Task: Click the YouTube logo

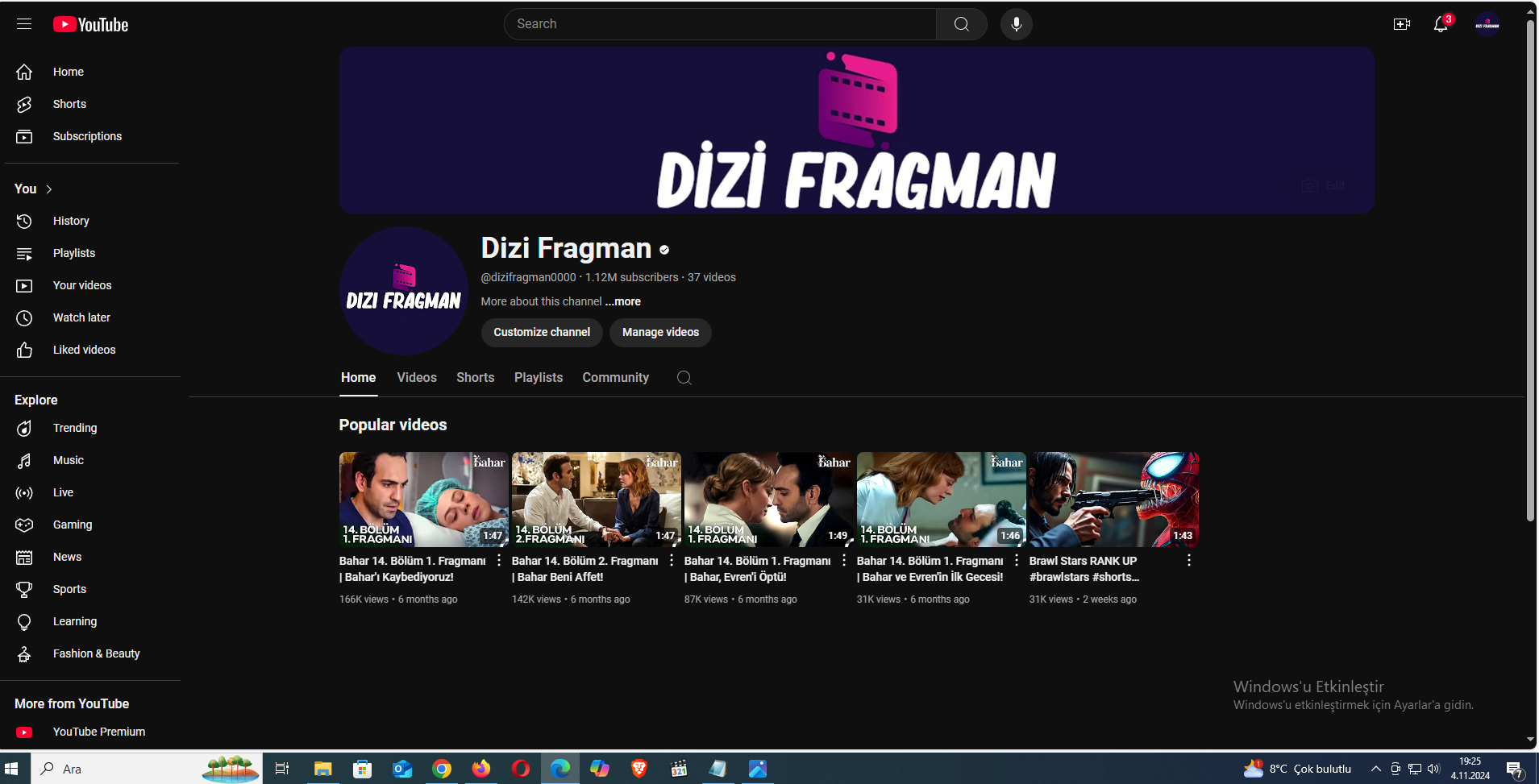Action: (x=91, y=25)
